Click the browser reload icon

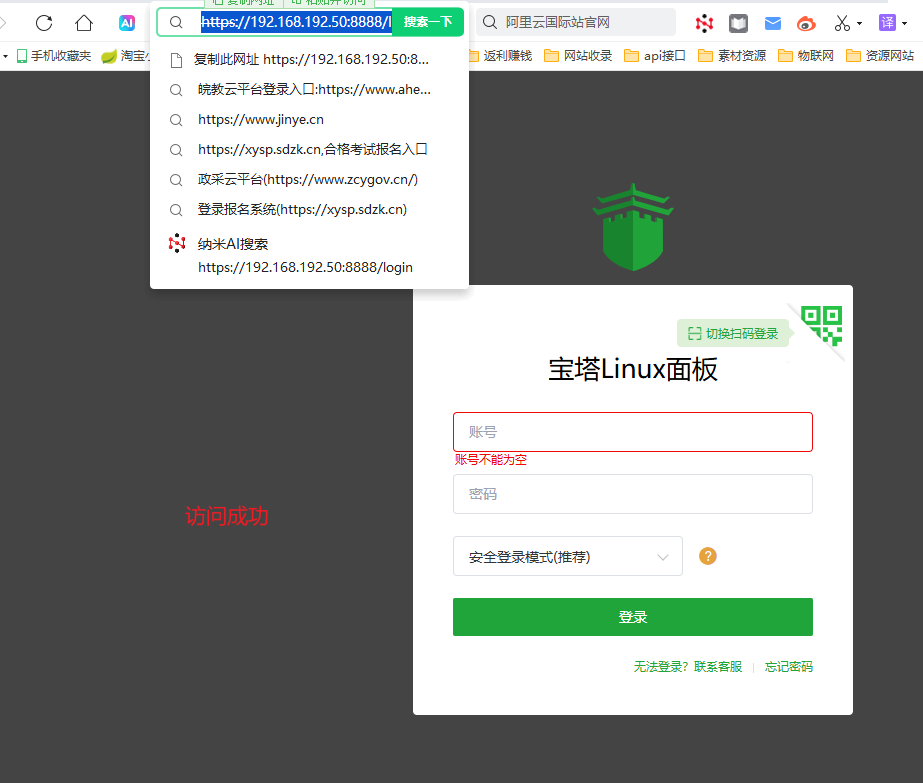(x=44, y=23)
